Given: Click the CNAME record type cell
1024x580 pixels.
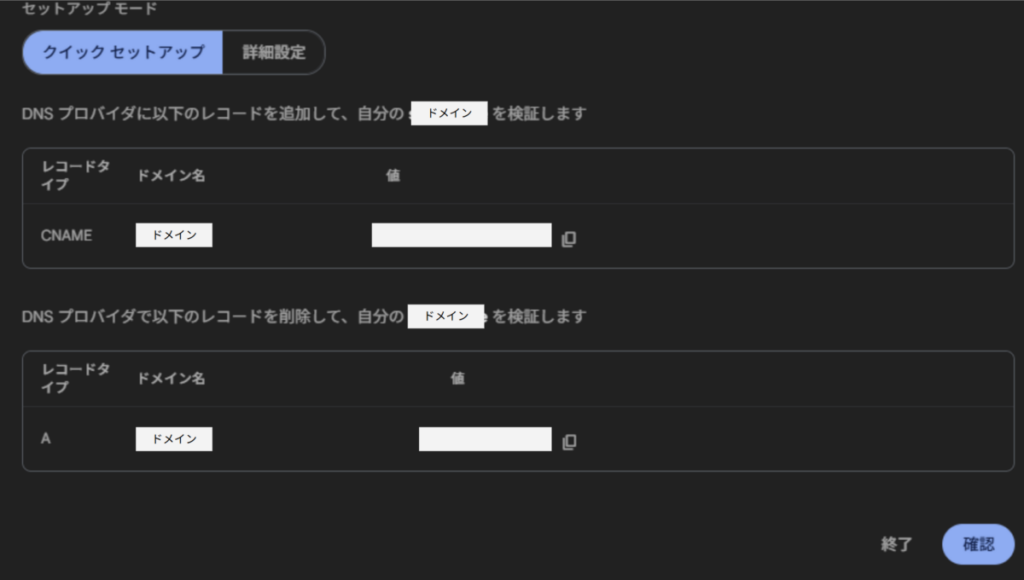Looking at the screenshot, I should (66, 236).
